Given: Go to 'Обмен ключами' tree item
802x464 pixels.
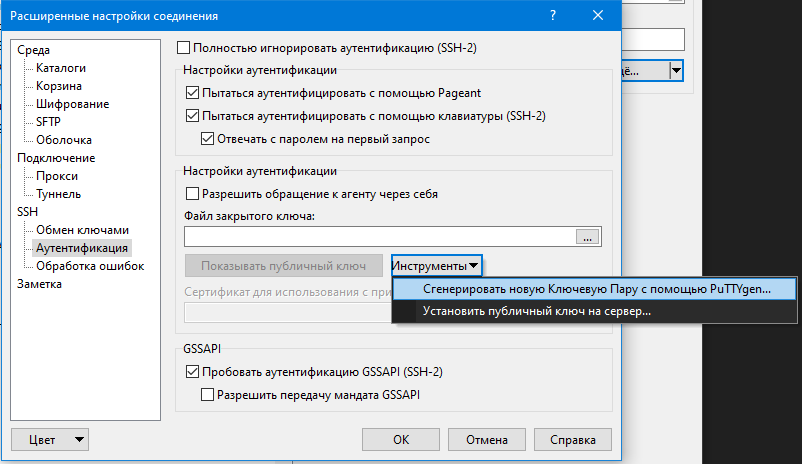Looking at the screenshot, I should point(82,230).
